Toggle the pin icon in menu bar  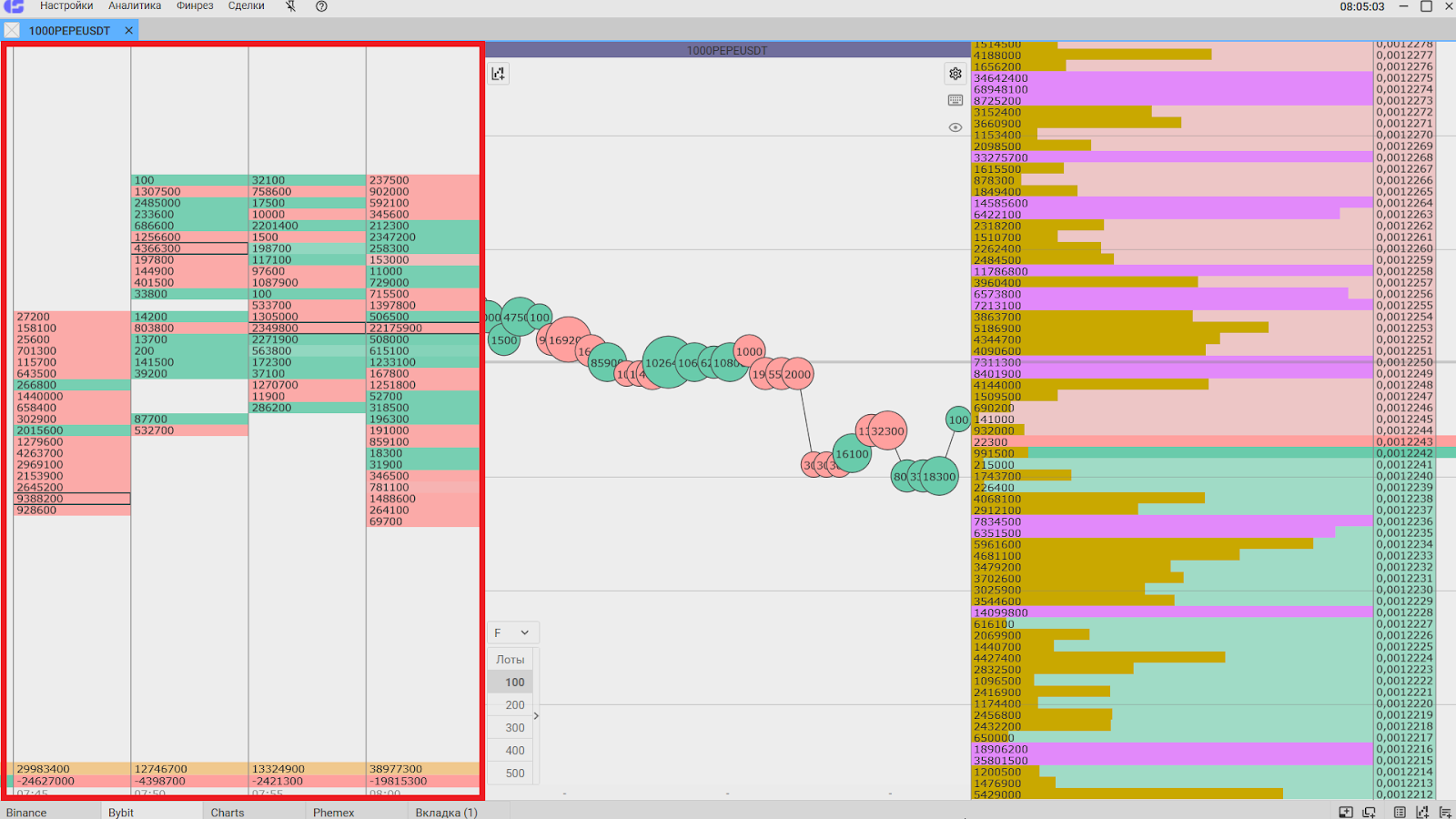(290, 6)
